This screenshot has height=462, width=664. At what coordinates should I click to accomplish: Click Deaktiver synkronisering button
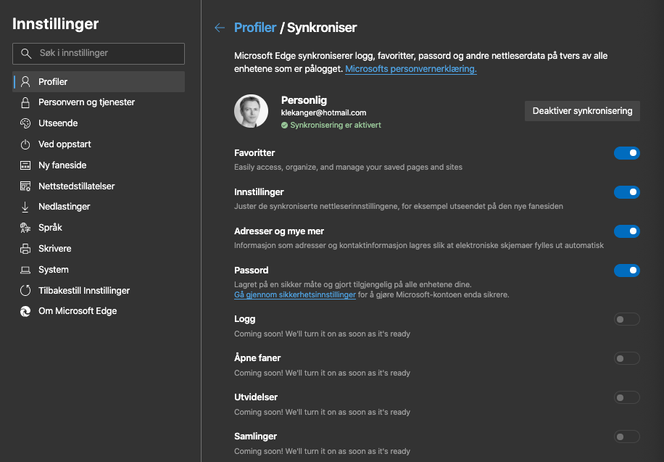coord(582,111)
